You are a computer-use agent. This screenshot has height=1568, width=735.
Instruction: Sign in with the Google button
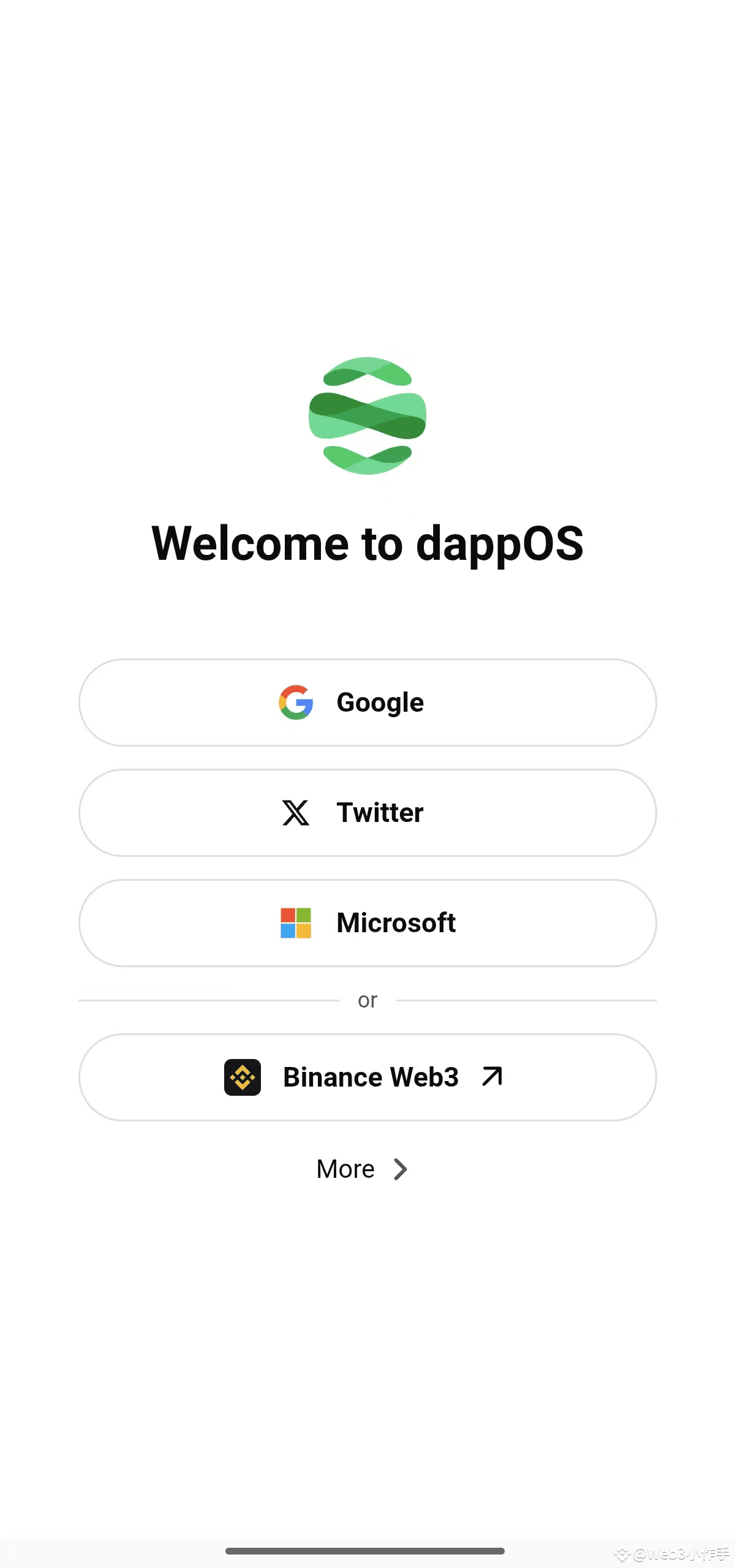367,703
